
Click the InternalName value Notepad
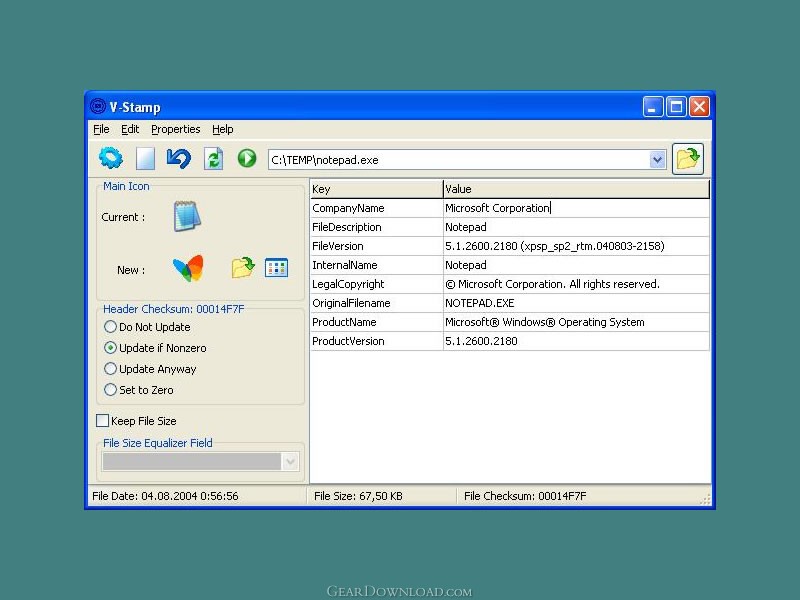[x=577, y=265]
